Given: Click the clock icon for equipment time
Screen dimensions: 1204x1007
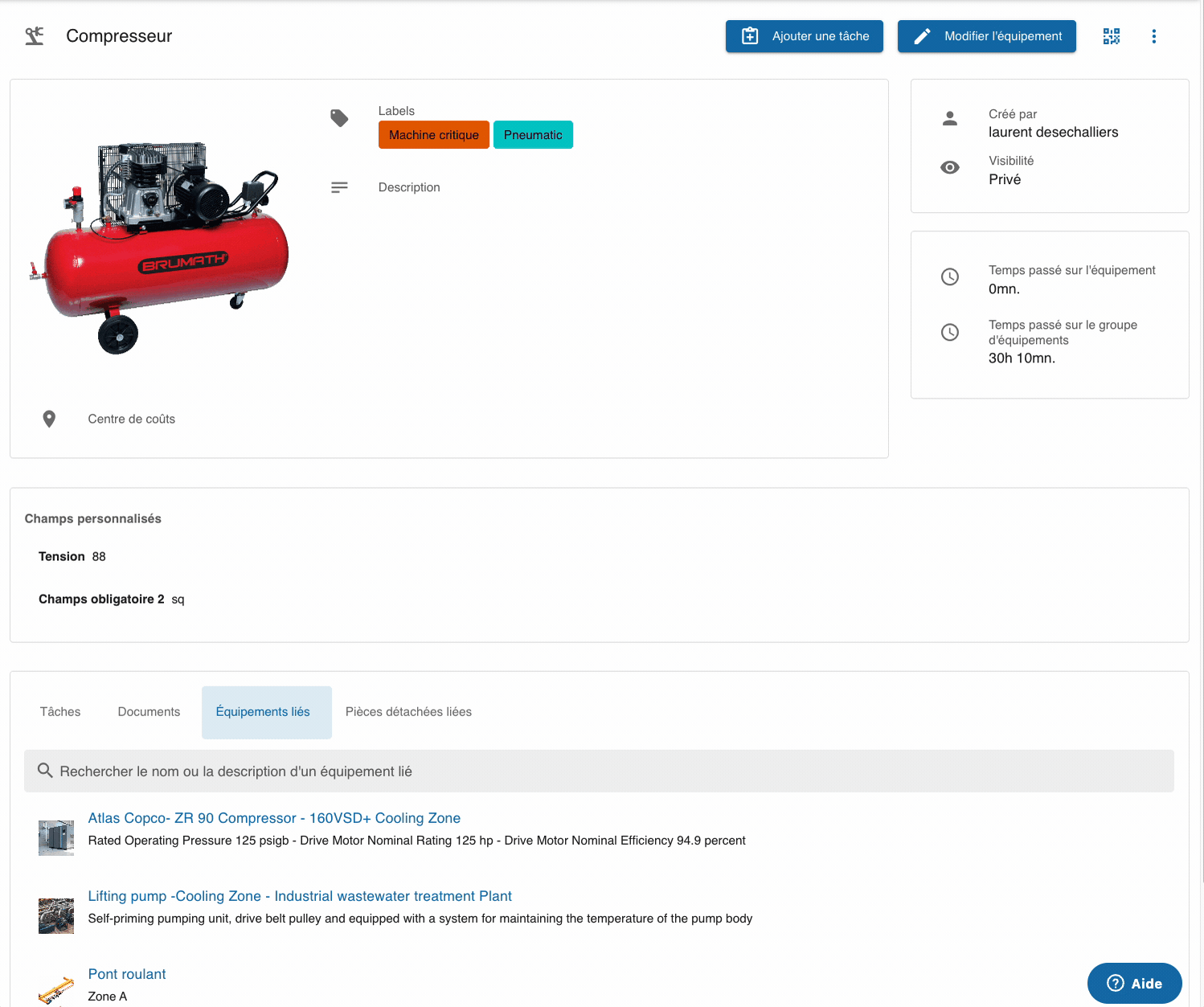Looking at the screenshot, I should click(x=949, y=277).
